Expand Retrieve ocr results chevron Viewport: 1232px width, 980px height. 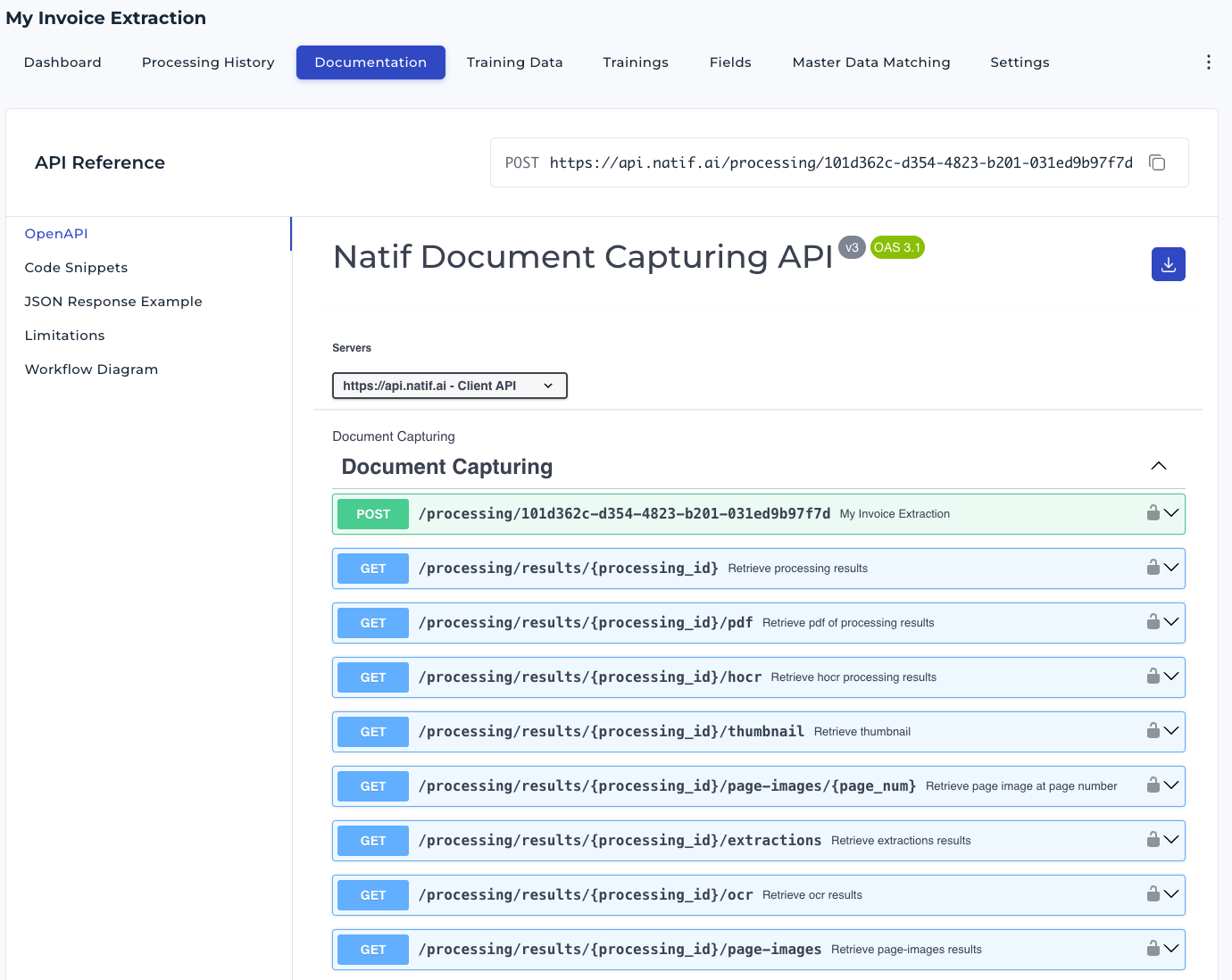pyautogui.click(x=1171, y=894)
